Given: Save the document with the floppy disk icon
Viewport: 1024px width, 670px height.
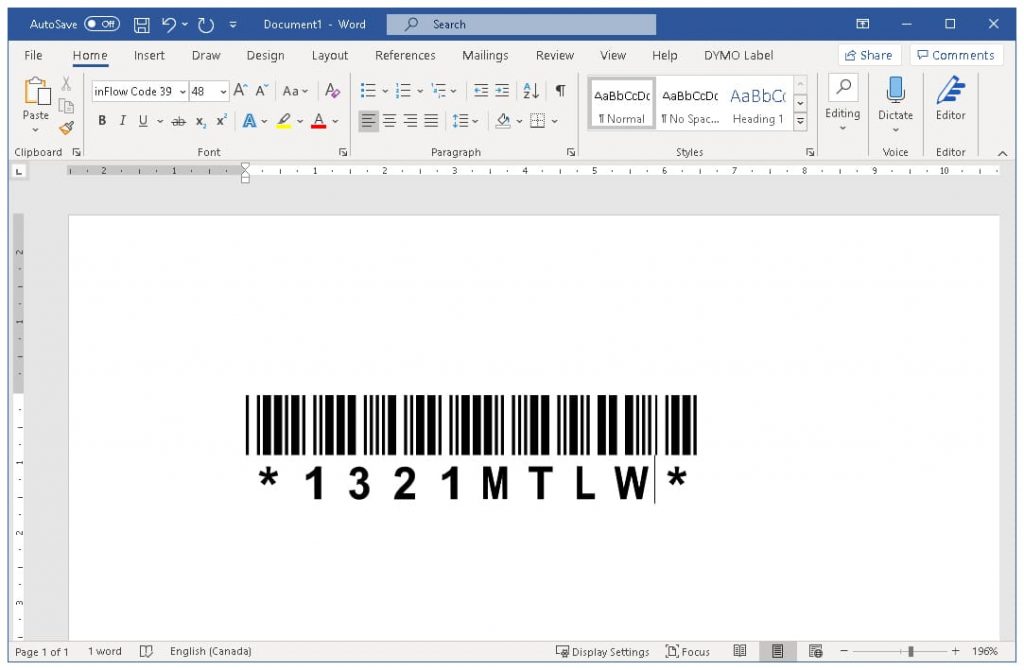Looking at the screenshot, I should [x=142, y=25].
